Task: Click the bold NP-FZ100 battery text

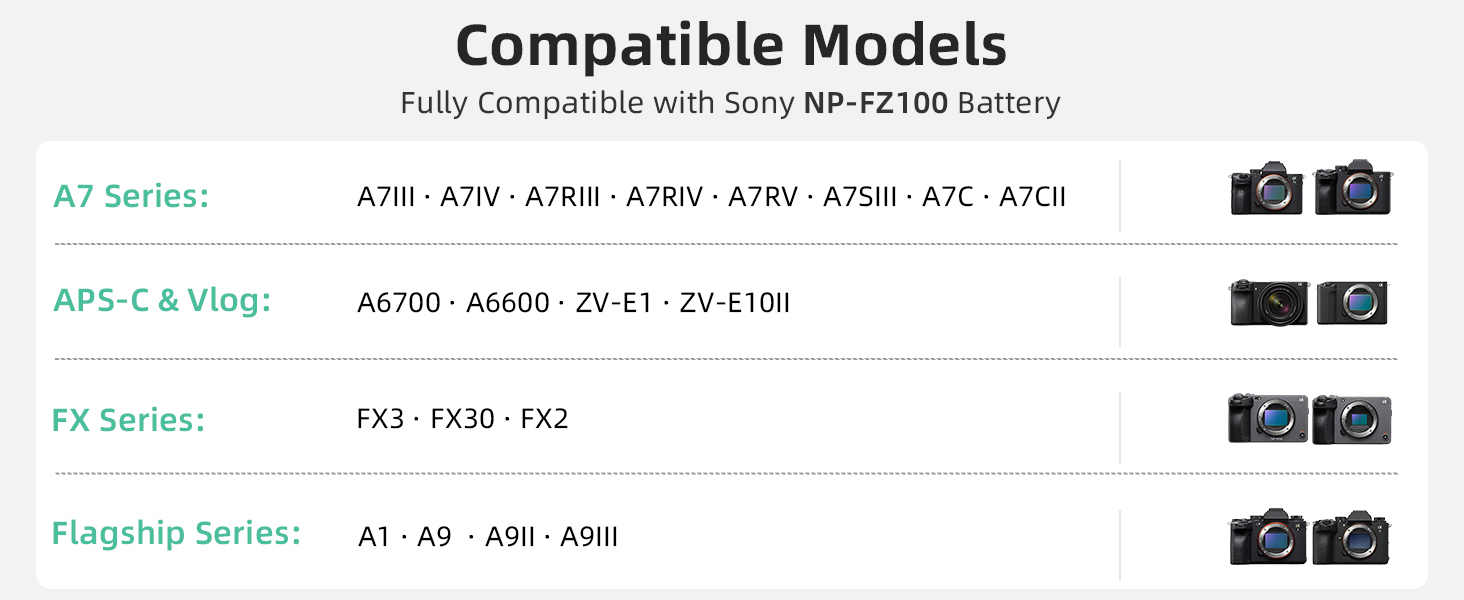Action: 875,103
